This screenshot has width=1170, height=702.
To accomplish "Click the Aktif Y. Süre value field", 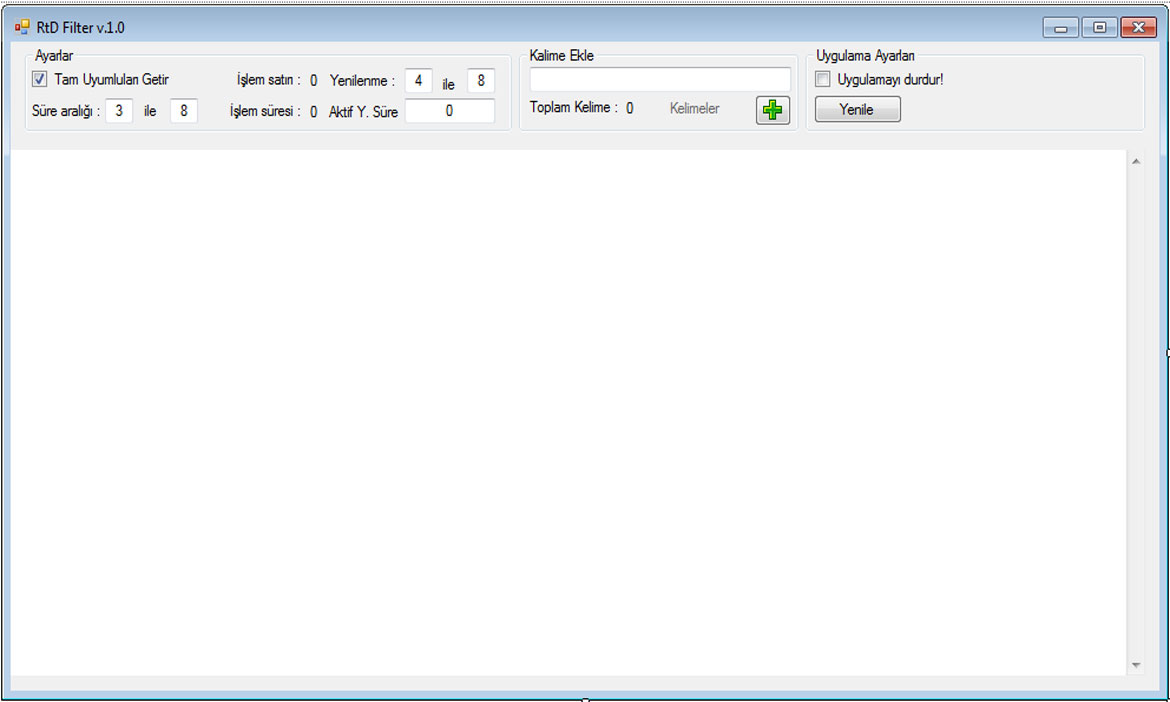I will click(450, 111).
